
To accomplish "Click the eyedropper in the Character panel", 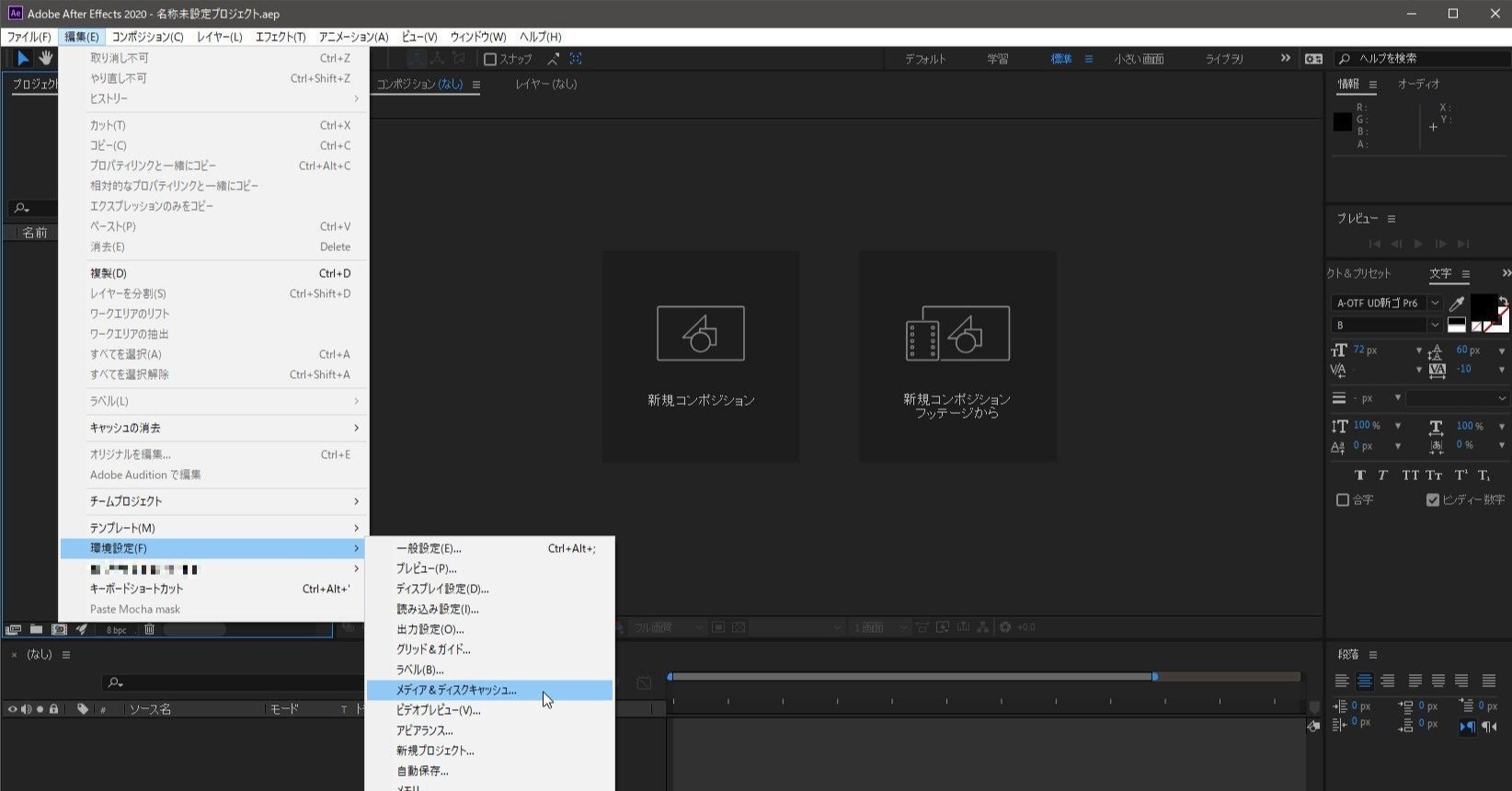I will pos(1456,304).
